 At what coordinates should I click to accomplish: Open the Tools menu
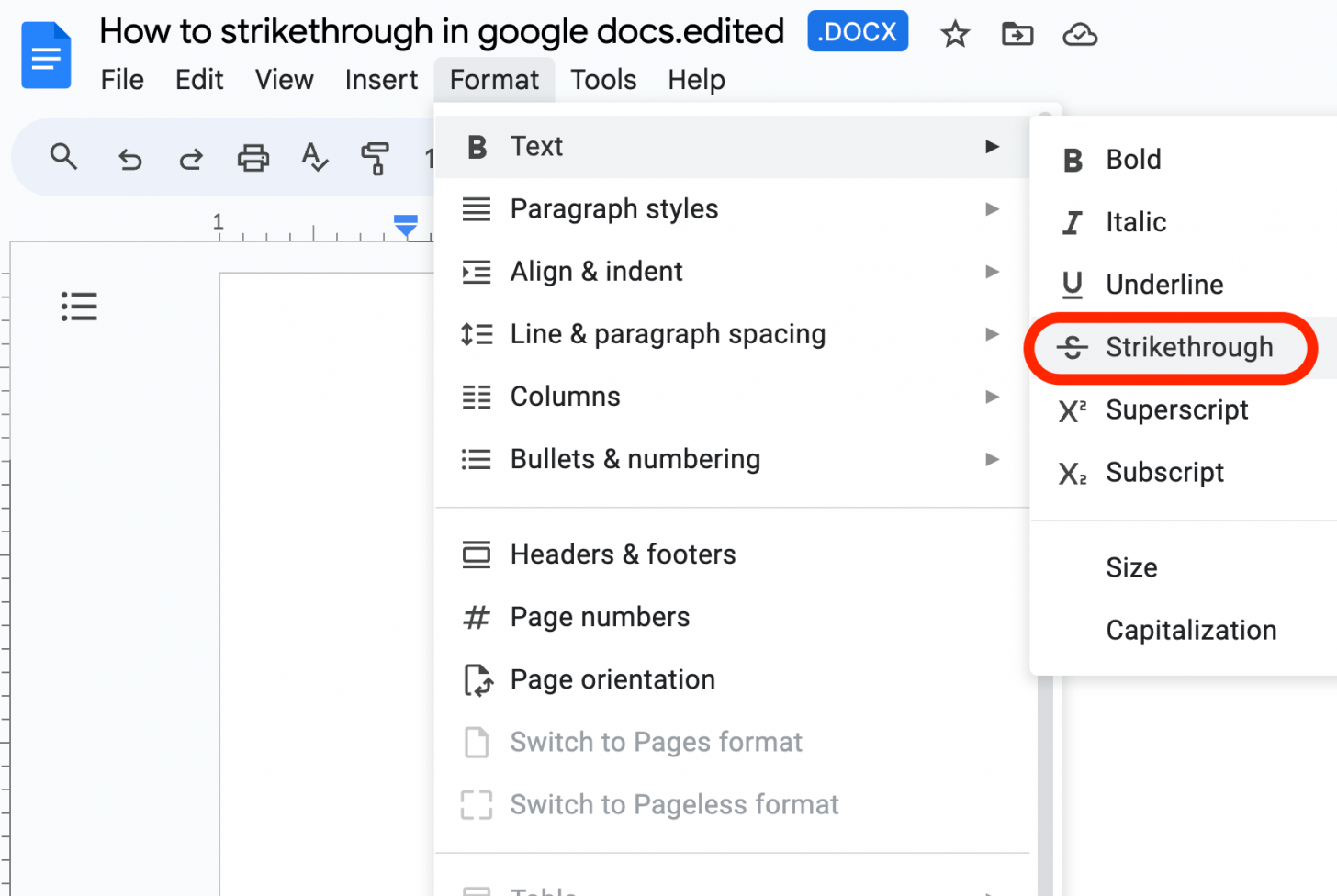[x=603, y=80]
